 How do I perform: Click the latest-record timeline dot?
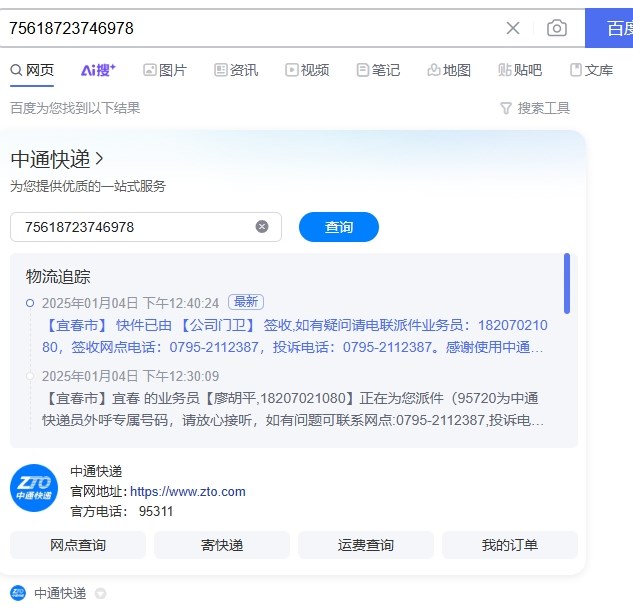30,303
